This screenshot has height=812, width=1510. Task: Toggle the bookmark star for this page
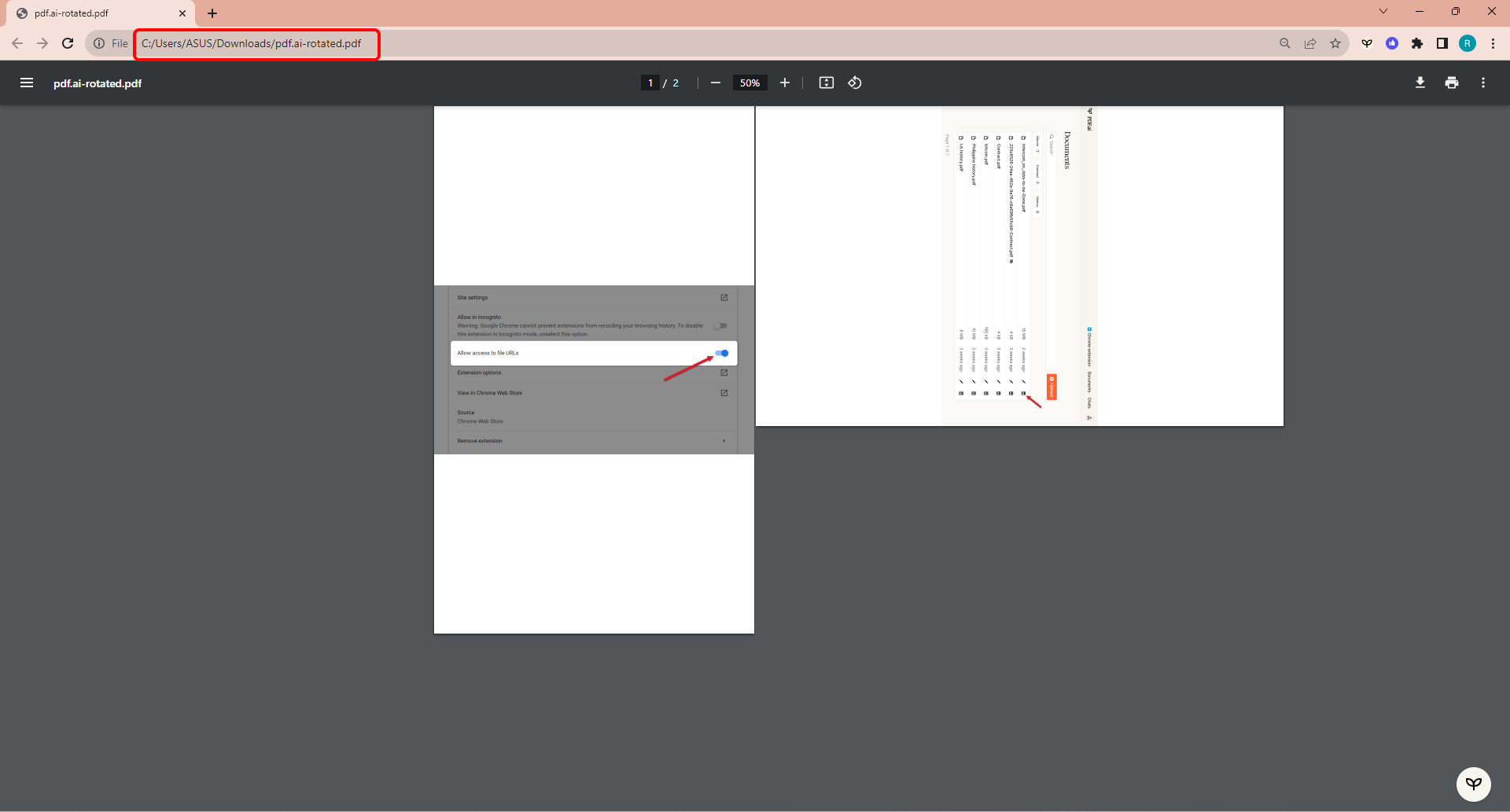[x=1335, y=43]
